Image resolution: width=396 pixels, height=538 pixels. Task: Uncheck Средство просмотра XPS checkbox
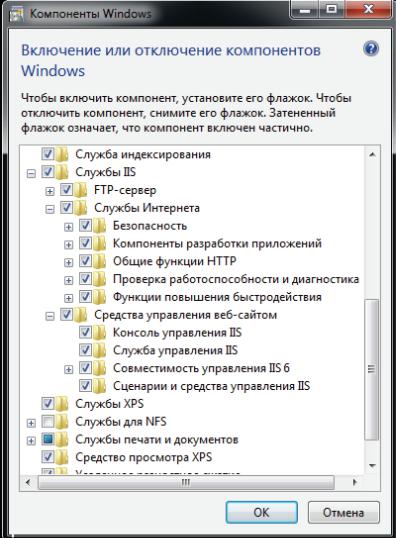(x=48, y=457)
